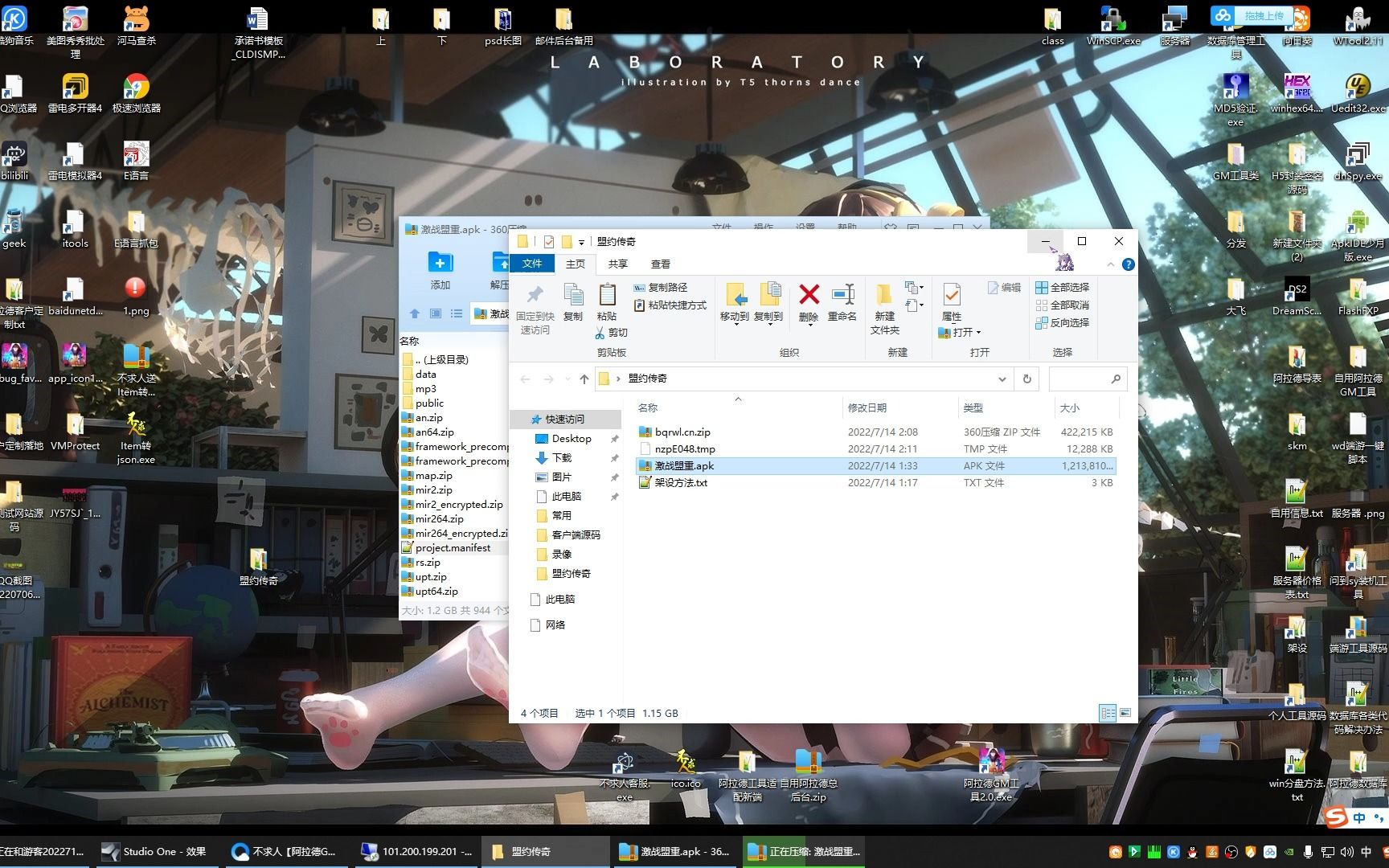Open the 盟约传奇 folder icon on the desktop

258,566
